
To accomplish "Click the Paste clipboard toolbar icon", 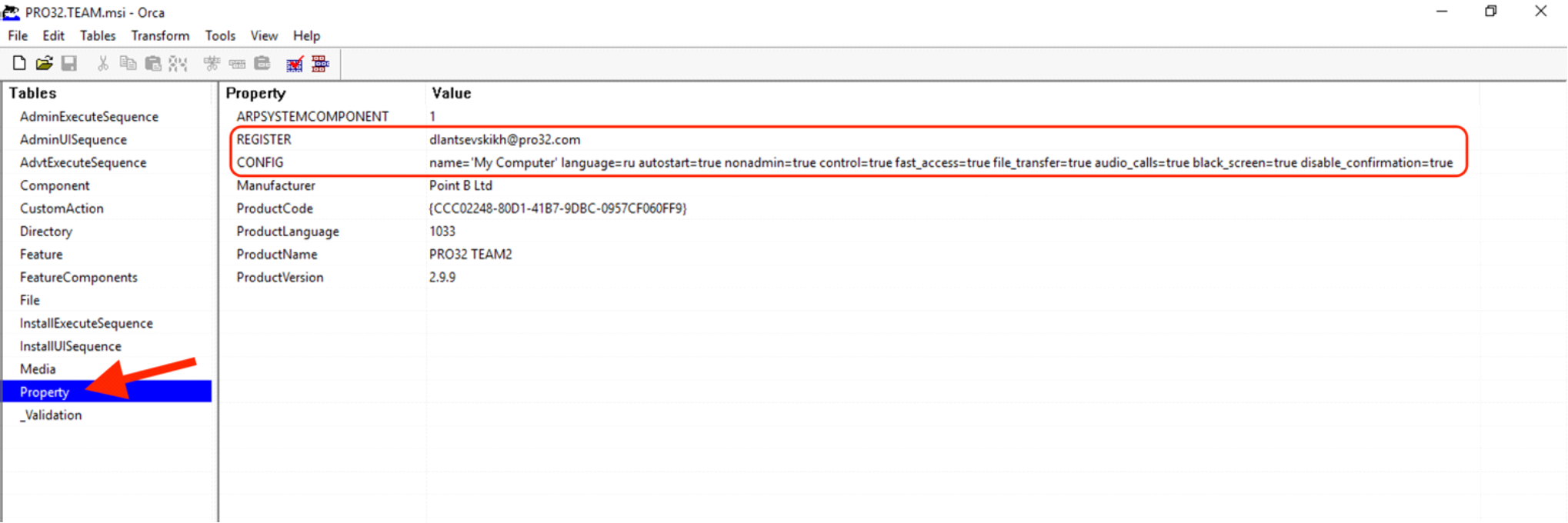I will (153, 64).
